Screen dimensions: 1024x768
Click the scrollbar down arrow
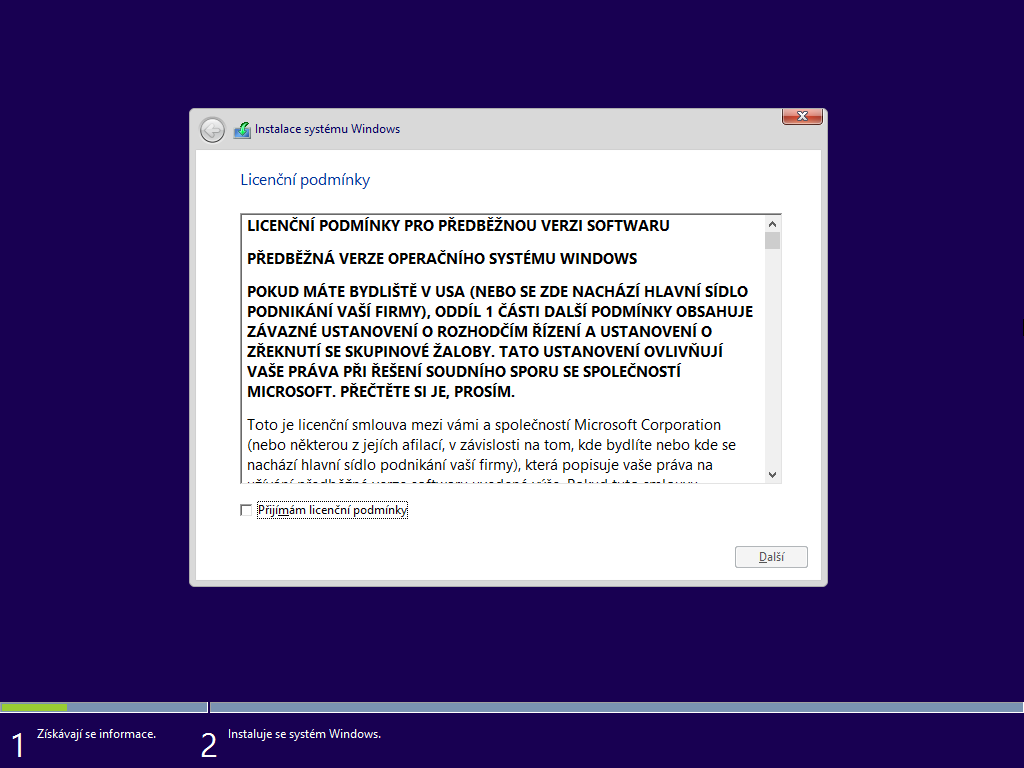pos(772,474)
